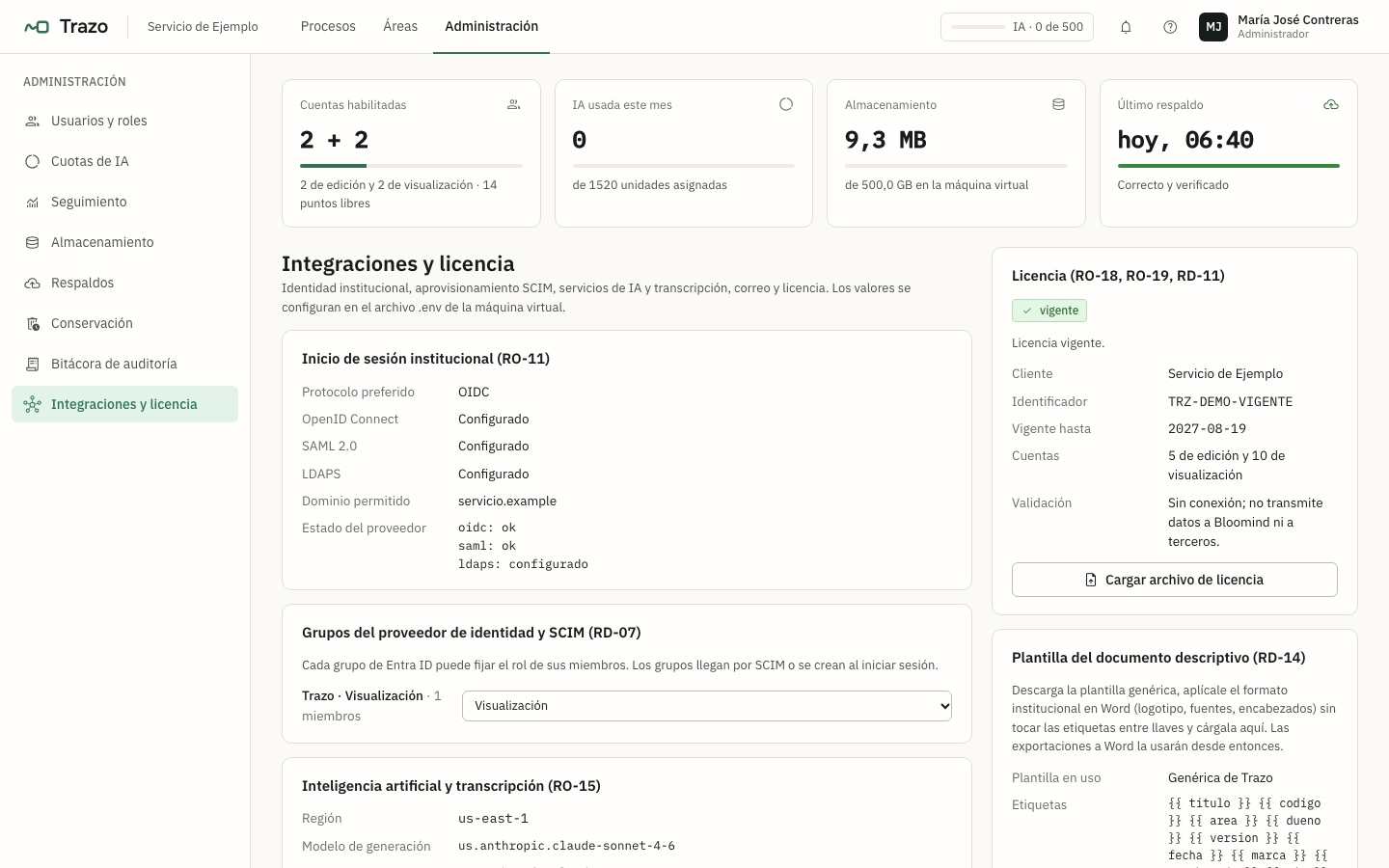Click the Trazo logo icon
This screenshot has width=1389, height=868.
pos(37,27)
